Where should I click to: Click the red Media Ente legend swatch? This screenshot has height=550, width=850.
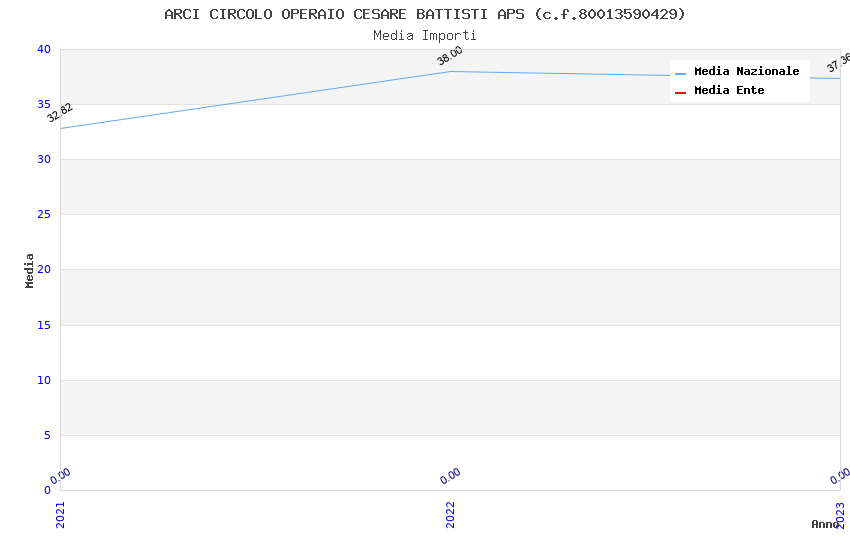(x=680, y=92)
